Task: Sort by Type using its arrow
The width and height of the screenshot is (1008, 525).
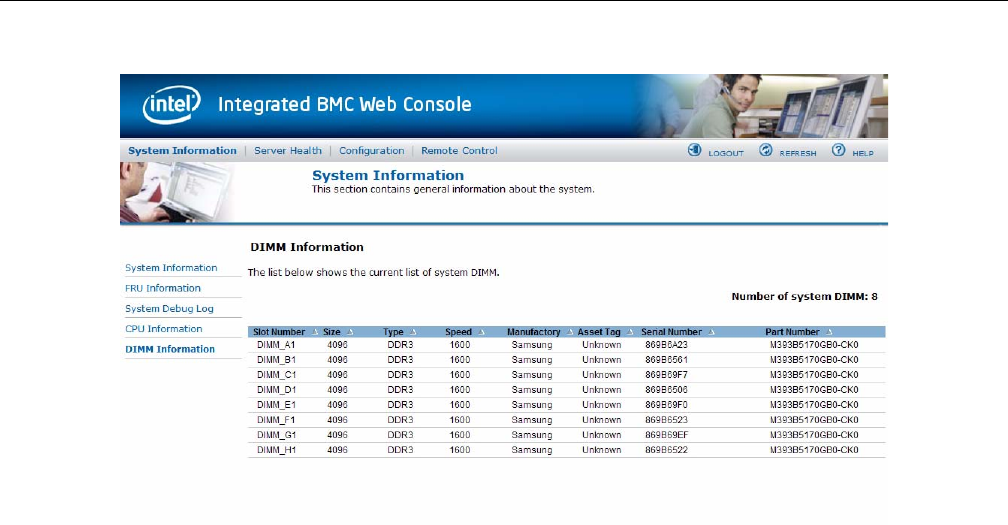Action: (x=413, y=332)
